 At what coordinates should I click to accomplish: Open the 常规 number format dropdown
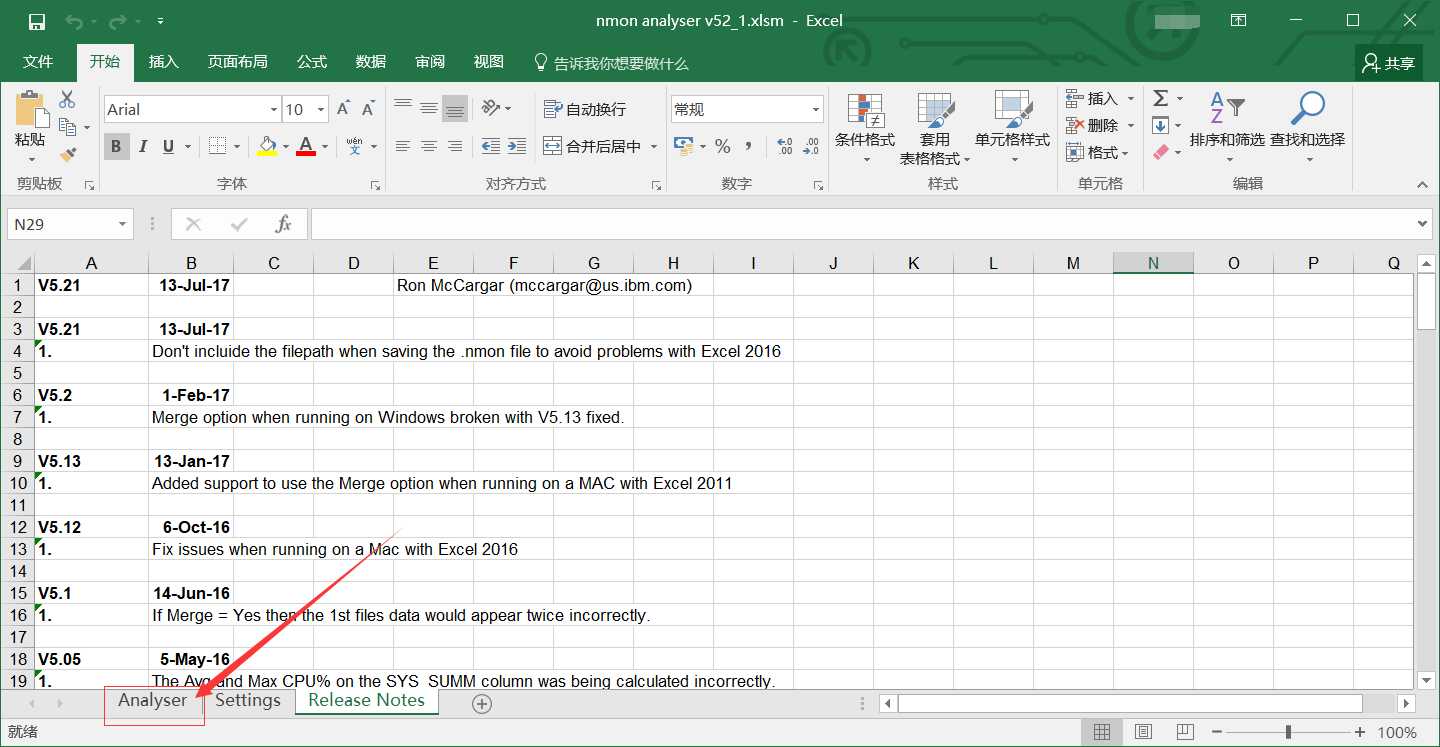tap(816, 109)
